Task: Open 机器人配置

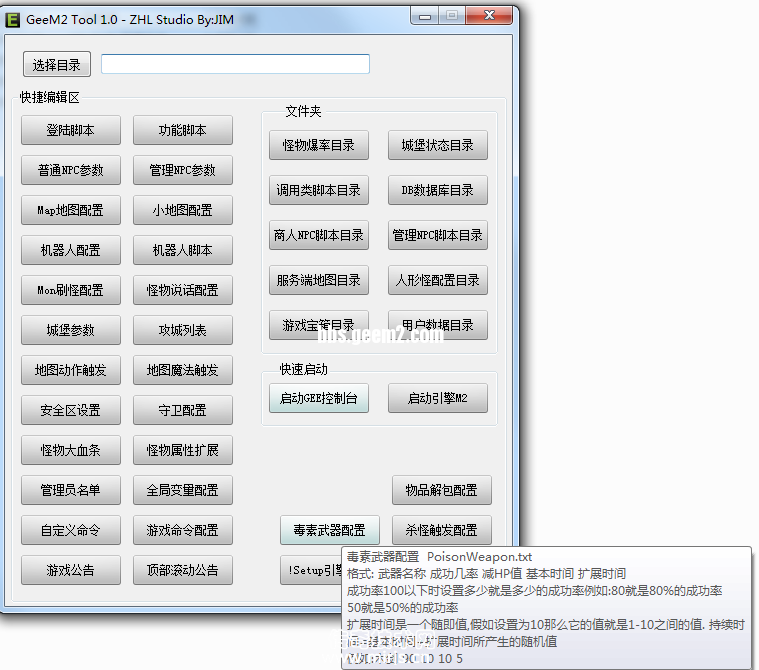Action: [x=71, y=250]
